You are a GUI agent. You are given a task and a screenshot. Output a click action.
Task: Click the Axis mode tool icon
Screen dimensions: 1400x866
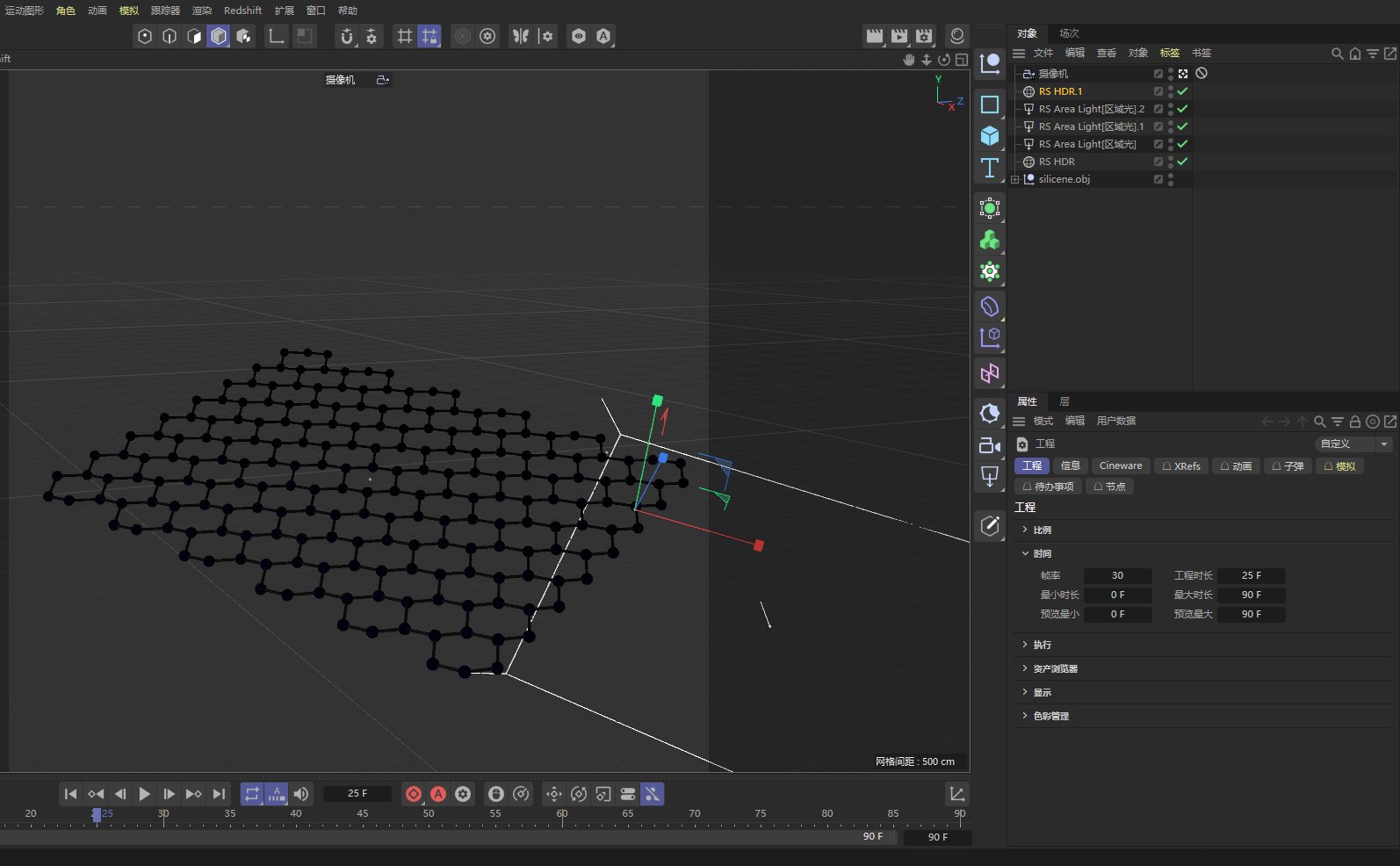click(276, 36)
